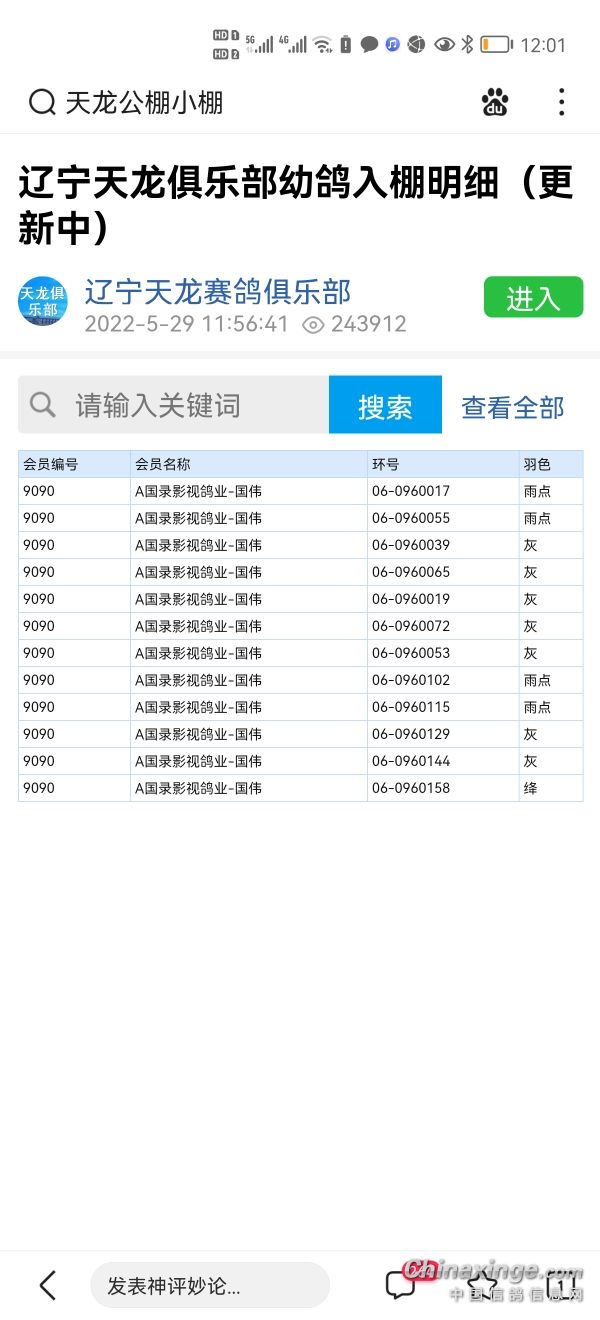600x1320 pixels.
Task: Open the 辽宁天龙赛鸽俱乐部 author link
Action: coord(217,291)
